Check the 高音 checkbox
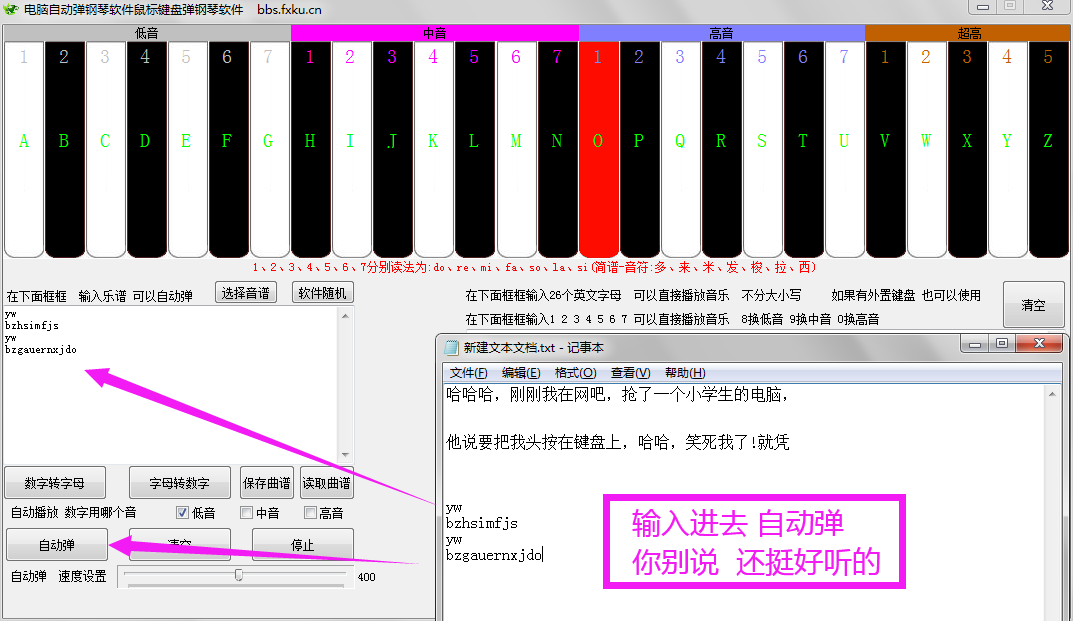Screen dimensions: 1073x621 click(x=310, y=513)
